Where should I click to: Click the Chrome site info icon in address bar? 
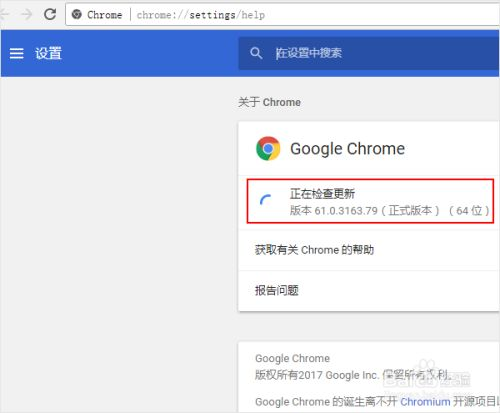click(x=77, y=14)
